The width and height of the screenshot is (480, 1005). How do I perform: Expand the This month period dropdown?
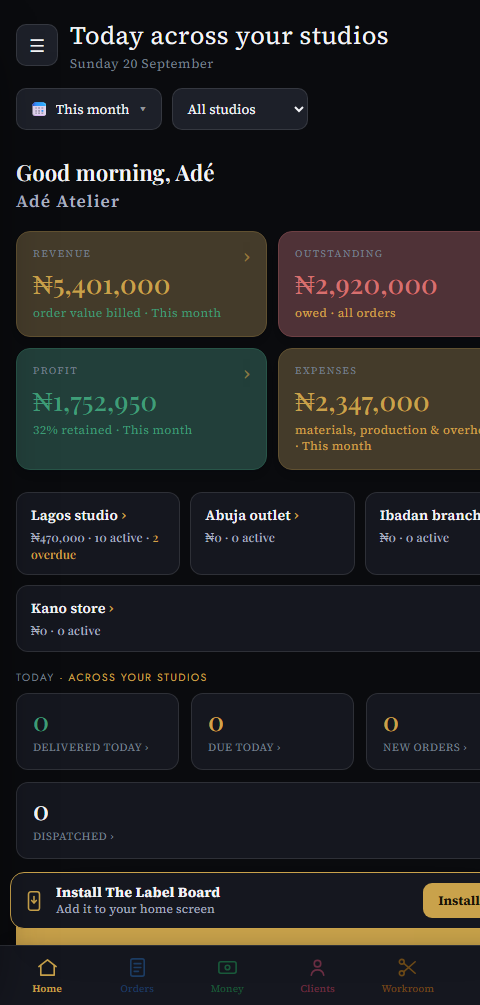pyautogui.click(x=89, y=109)
